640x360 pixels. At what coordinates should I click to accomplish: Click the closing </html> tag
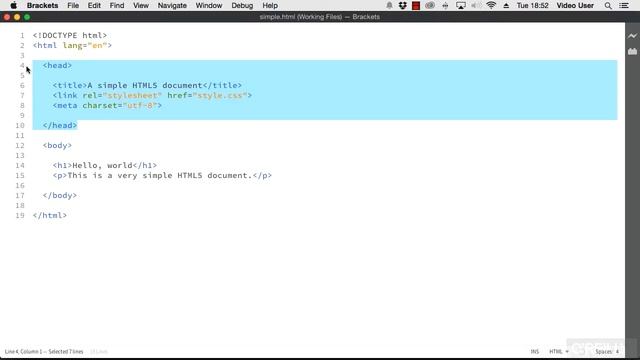50,216
